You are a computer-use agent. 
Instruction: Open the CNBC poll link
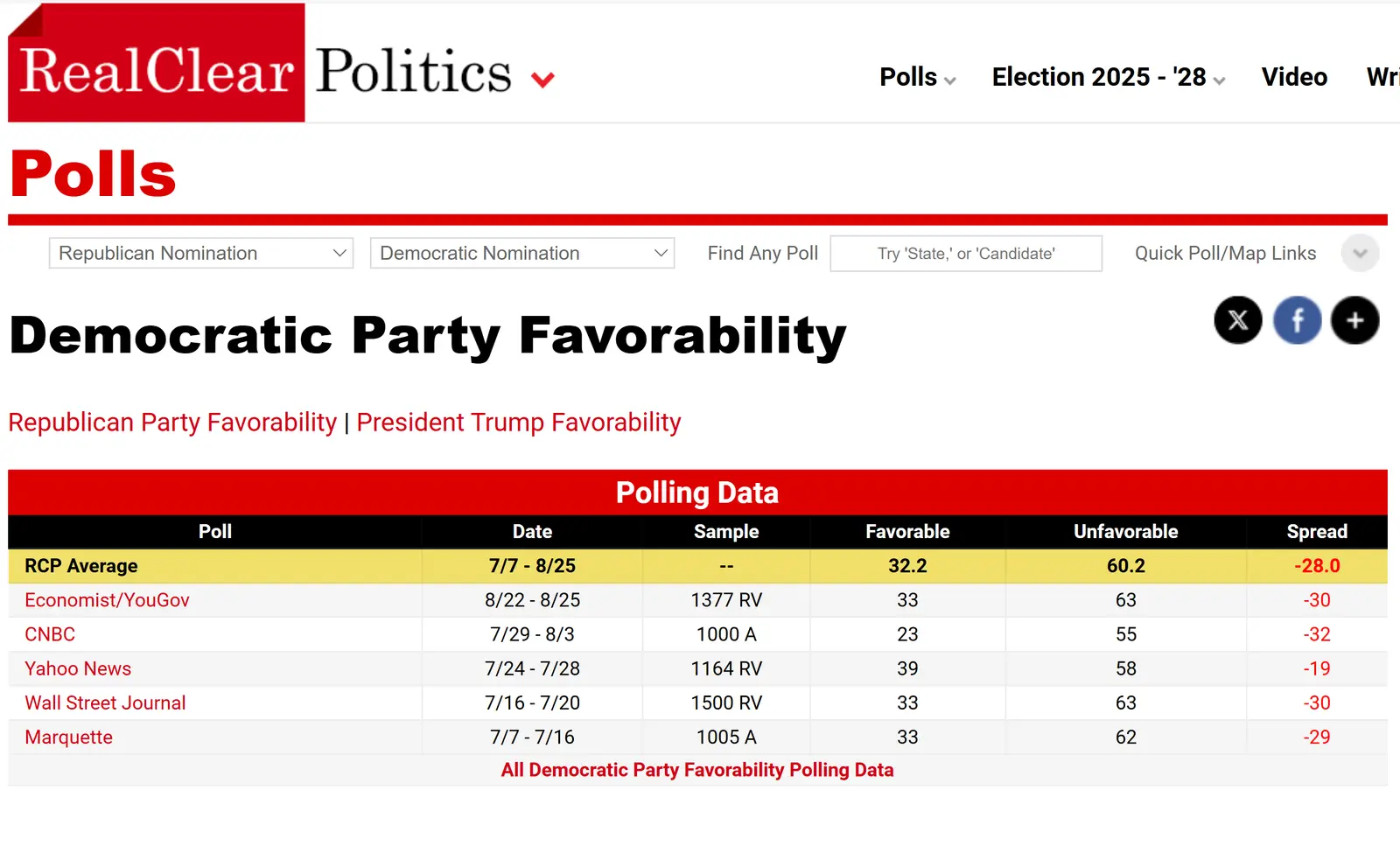[x=50, y=634]
